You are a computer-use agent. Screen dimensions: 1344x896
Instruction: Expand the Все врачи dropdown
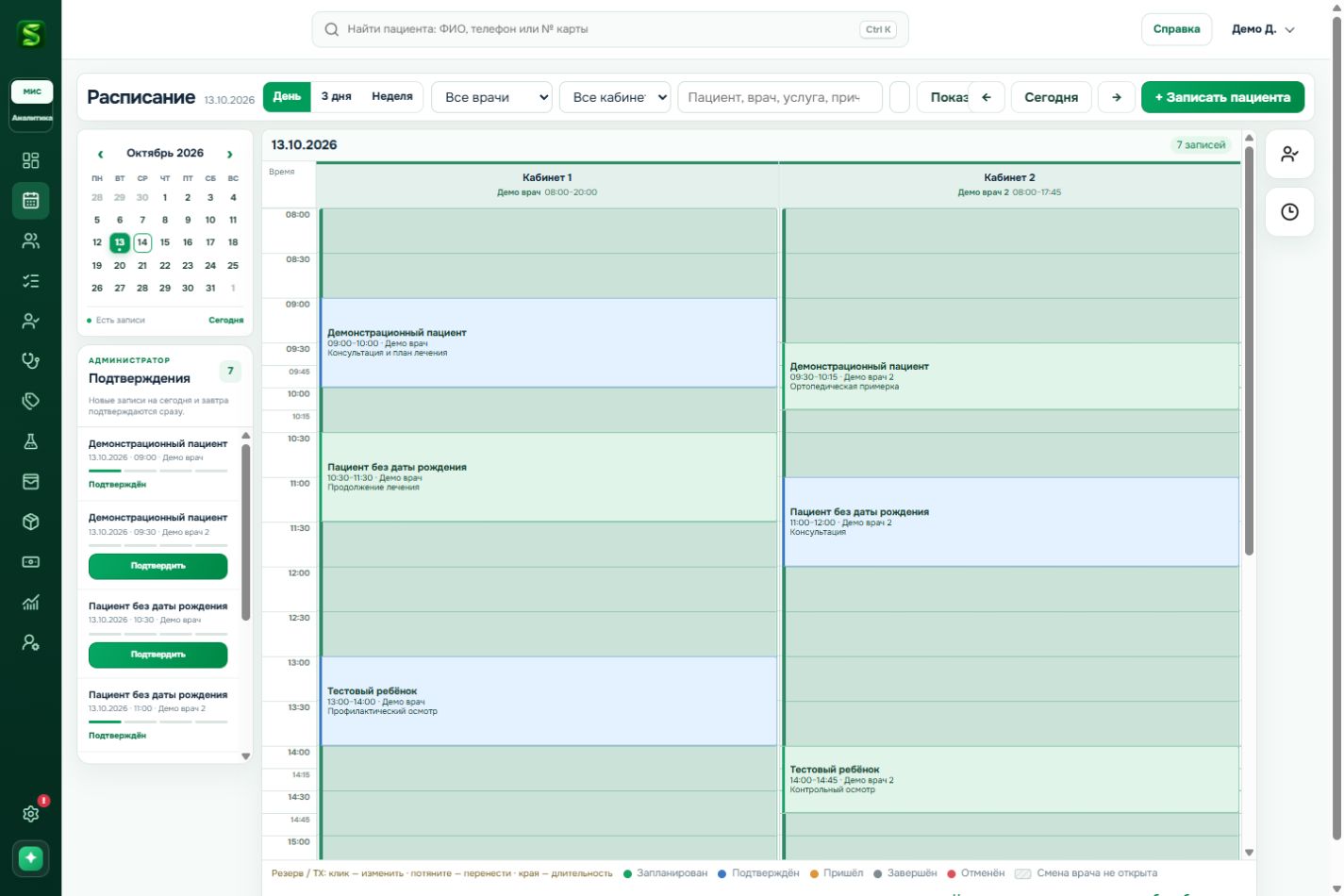coord(491,97)
